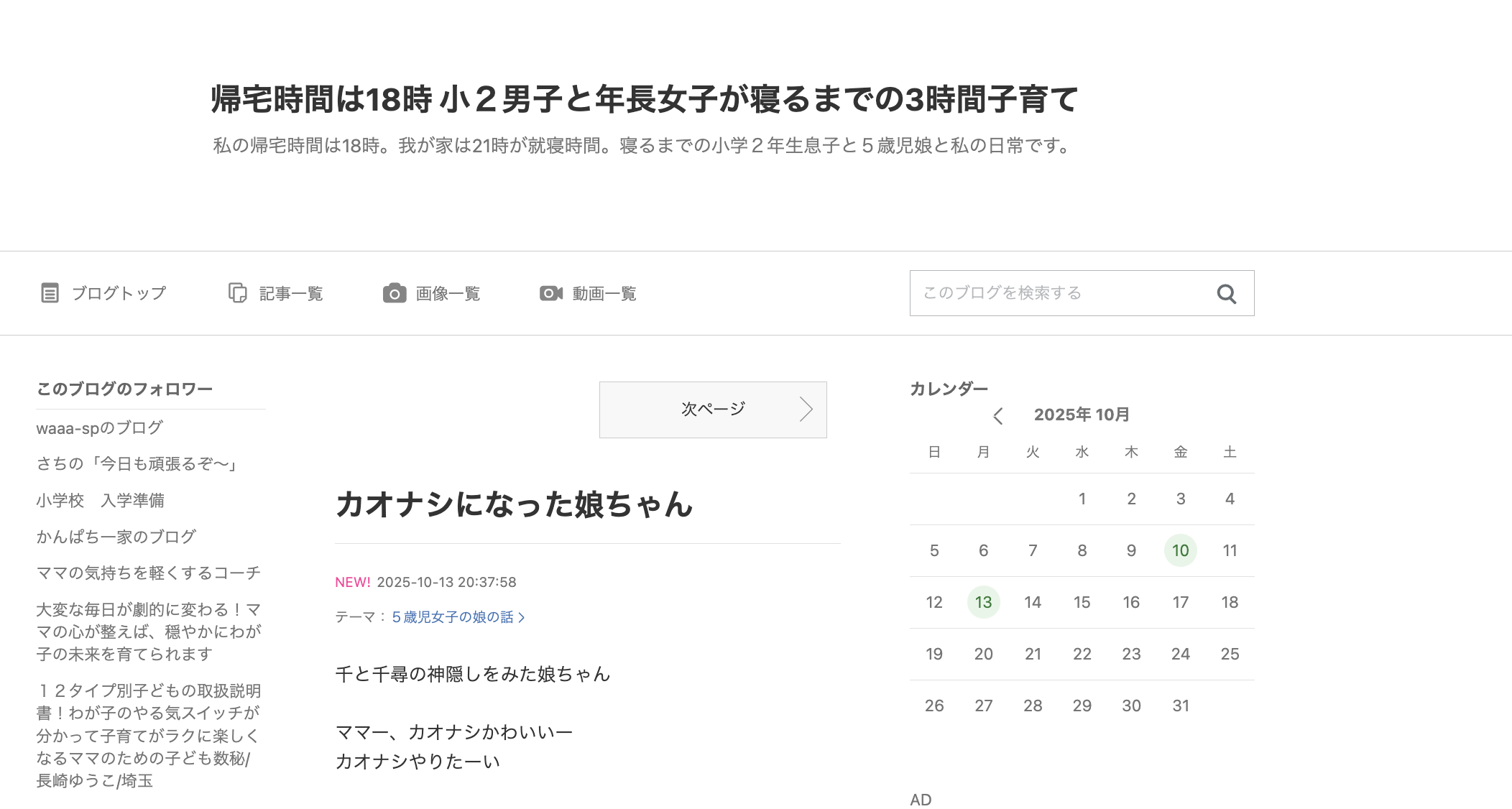Click the 次ページ arrow chevron
Screen dimensions: 1512x809
click(806, 410)
